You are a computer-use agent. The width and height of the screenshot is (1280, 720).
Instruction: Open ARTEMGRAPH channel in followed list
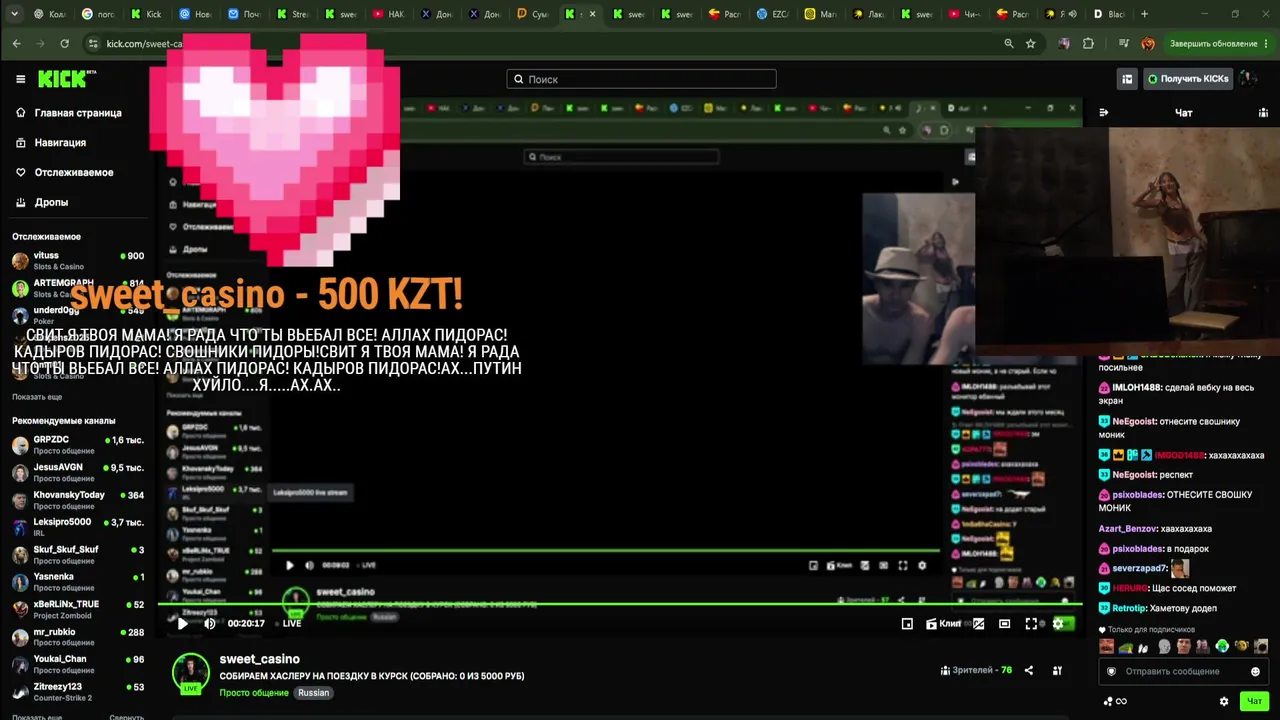(x=78, y=288)
